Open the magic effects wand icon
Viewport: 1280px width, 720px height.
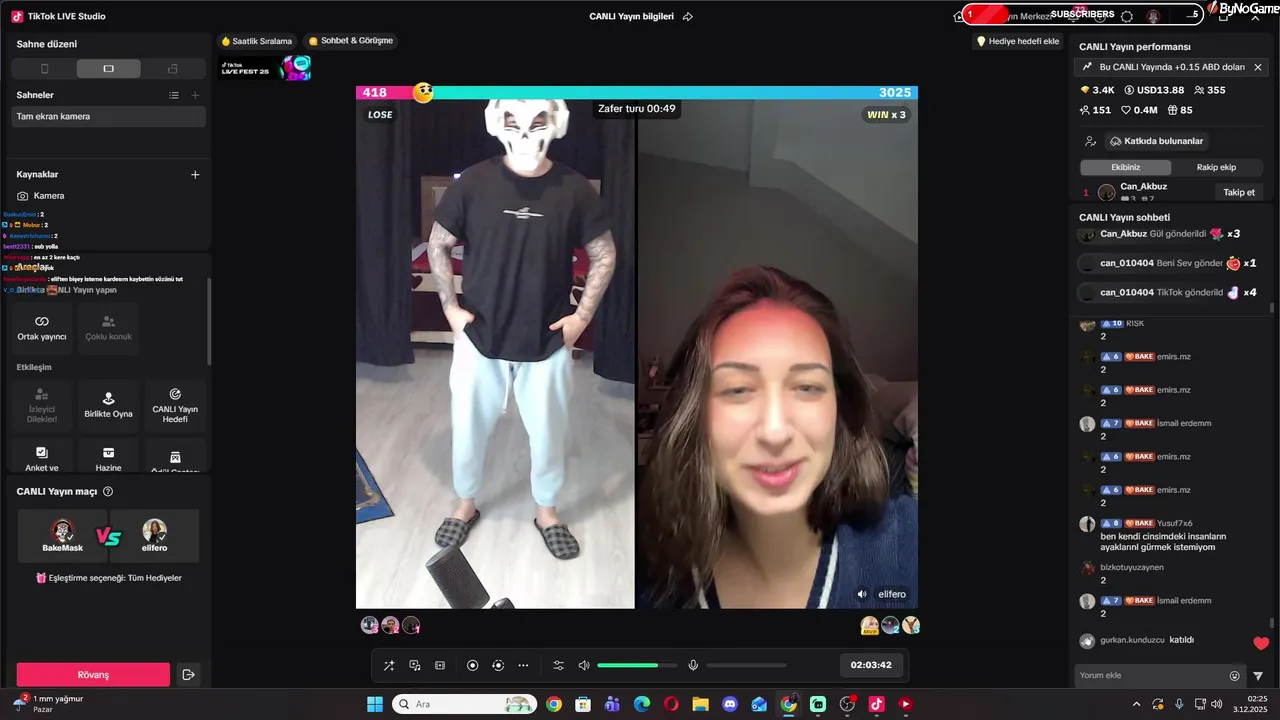pyautogui.click(x=388, y=666)
